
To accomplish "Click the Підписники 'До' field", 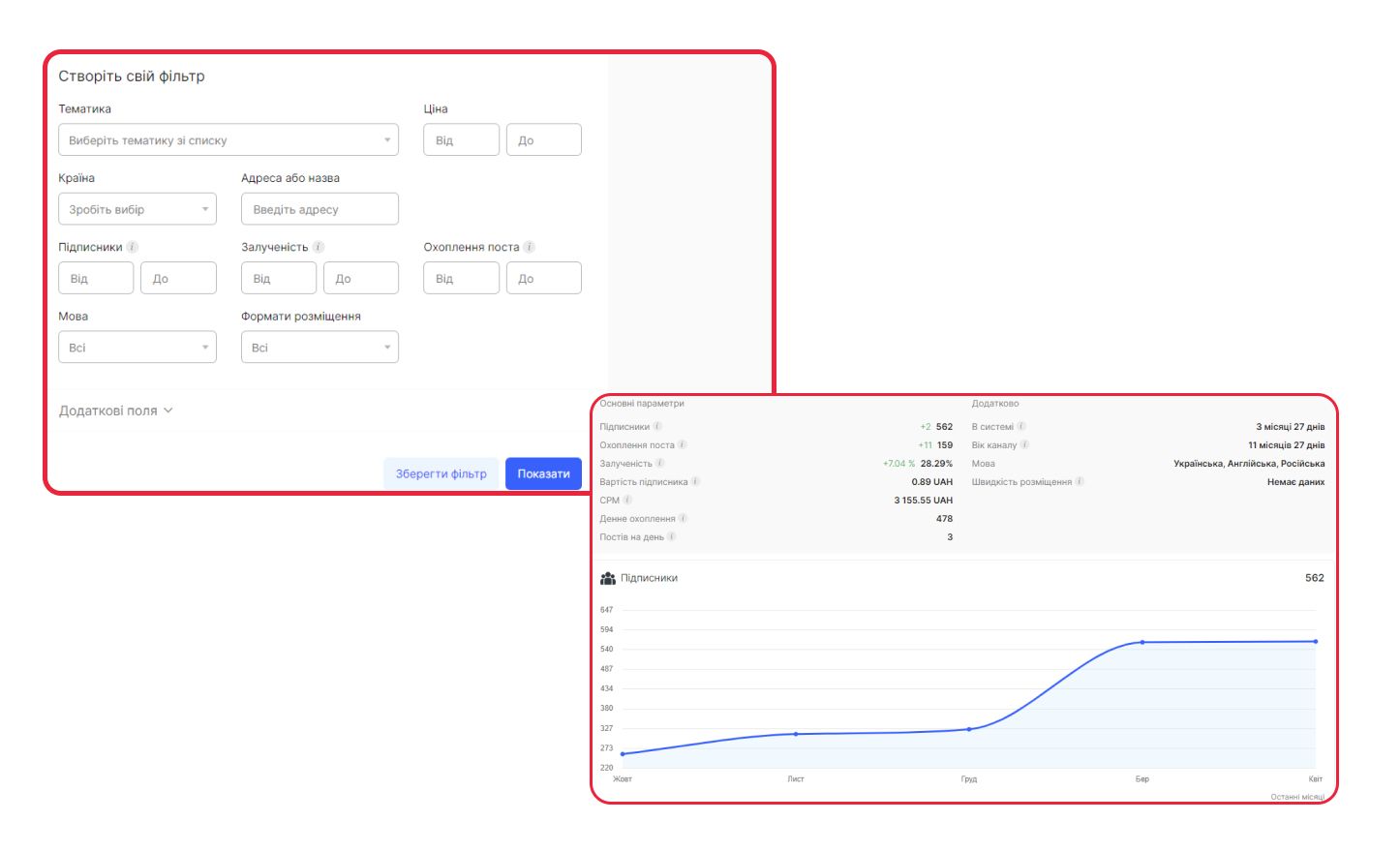I will (x=178, y=278).
